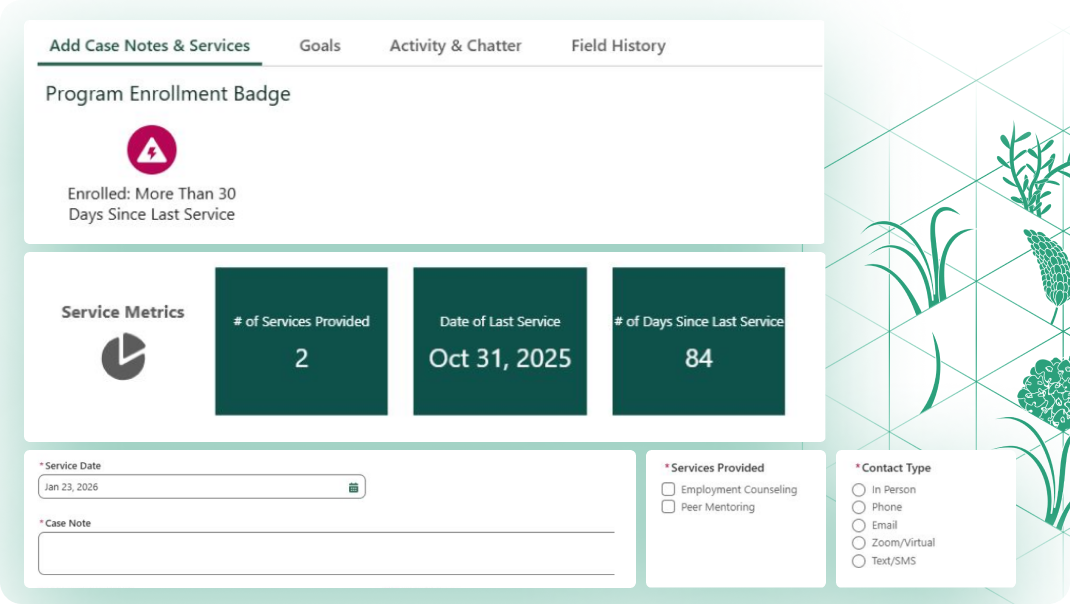Select the In Person contact type
Image resolution: width=1070 pixels, height=604 pixels.
(x=858, y=490)
